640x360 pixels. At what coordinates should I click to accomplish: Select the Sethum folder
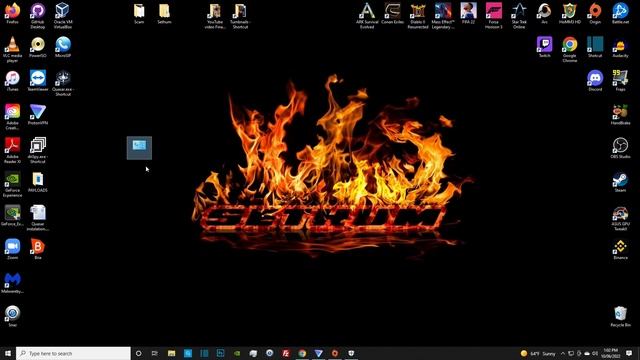164,13
